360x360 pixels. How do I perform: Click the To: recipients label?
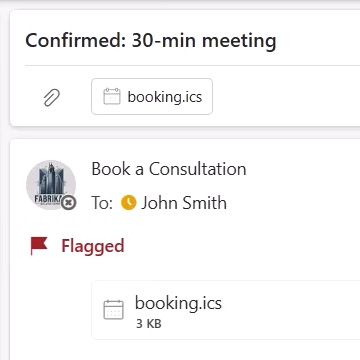(102, 203)
